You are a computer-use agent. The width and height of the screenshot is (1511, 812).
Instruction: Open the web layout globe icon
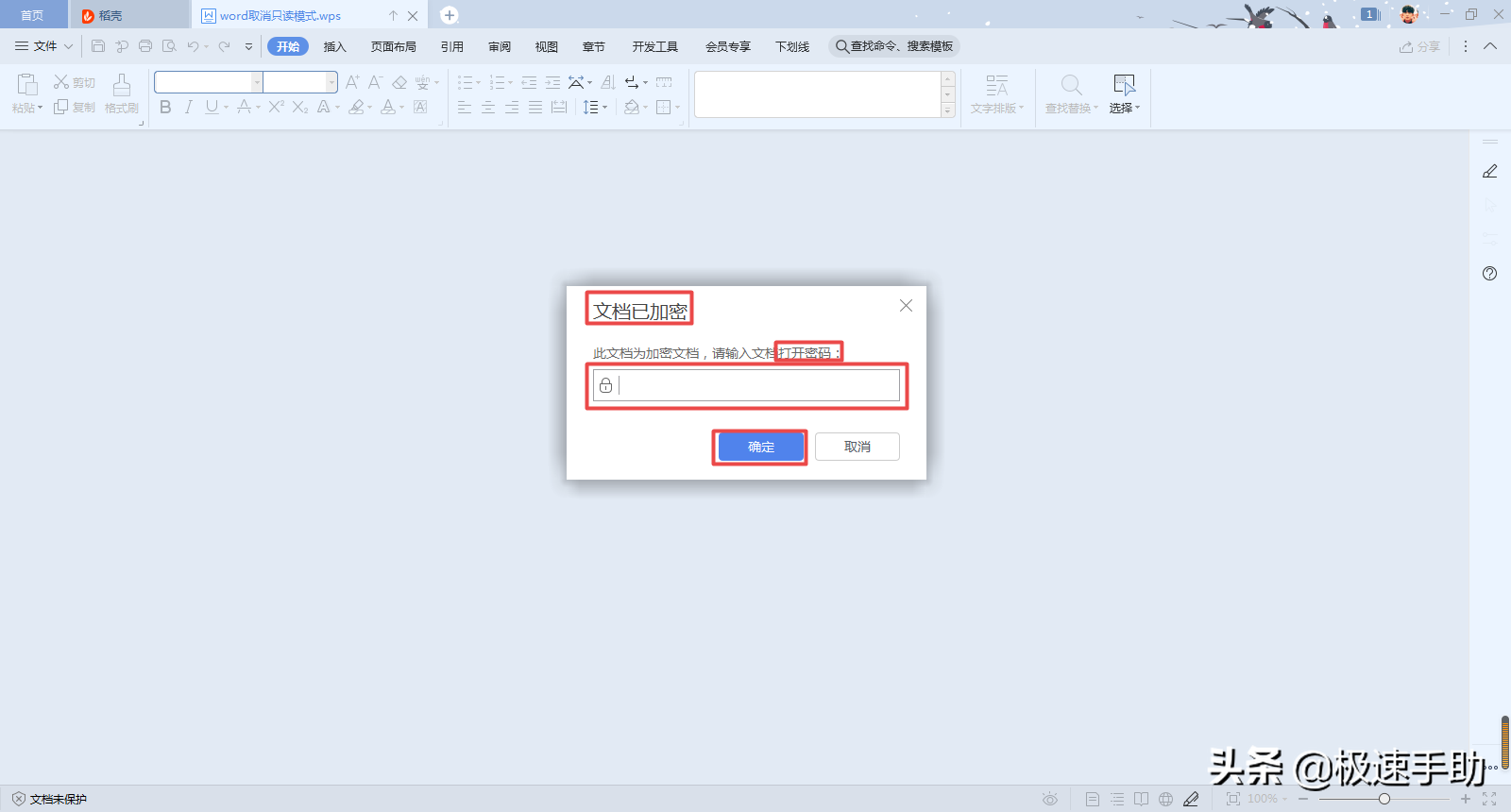coord(1166,799)
